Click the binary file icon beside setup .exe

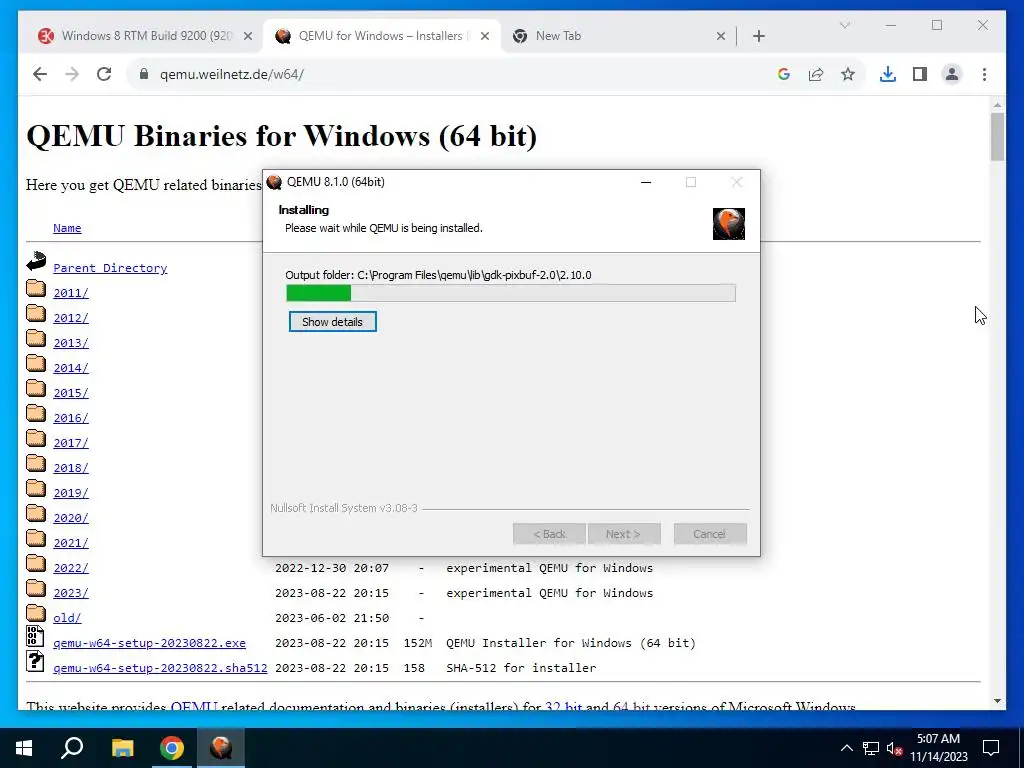pyautogui.click(x=35, y=636)
